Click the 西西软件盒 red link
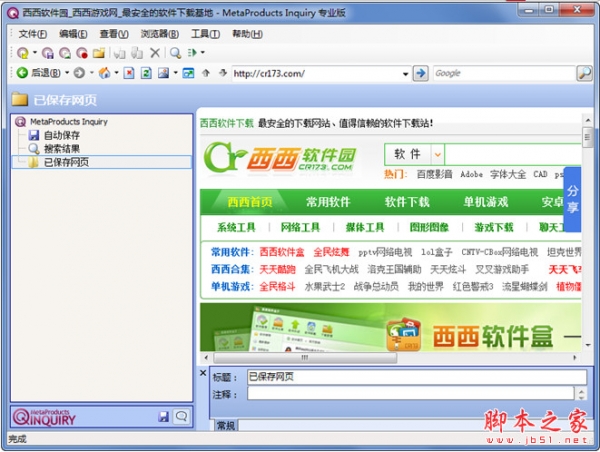Image resolution: width=600 pixels, height=452 pixels. (x=282, y=252)
